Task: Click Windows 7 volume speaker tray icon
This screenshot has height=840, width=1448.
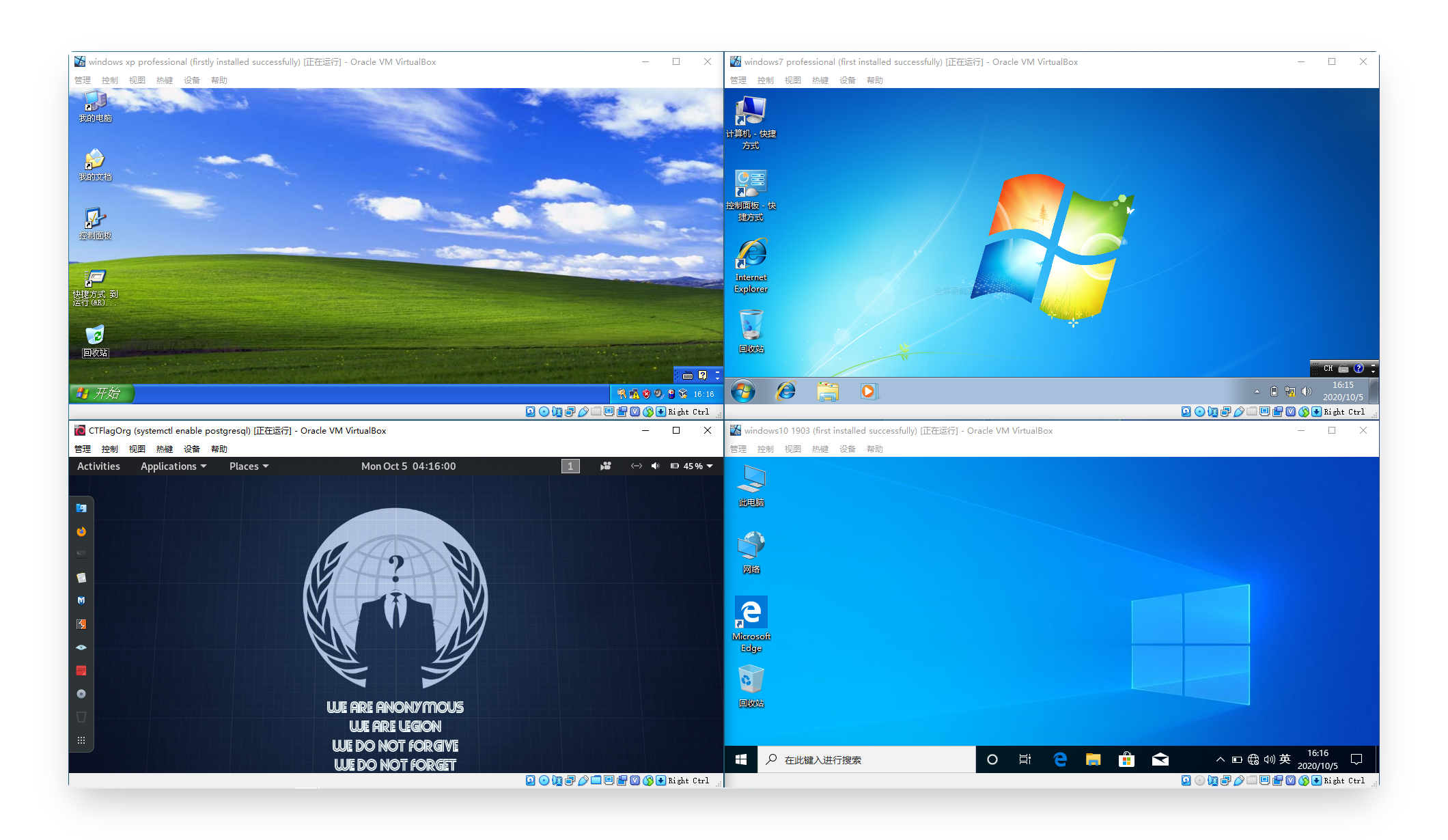Action: [1307, 391]
